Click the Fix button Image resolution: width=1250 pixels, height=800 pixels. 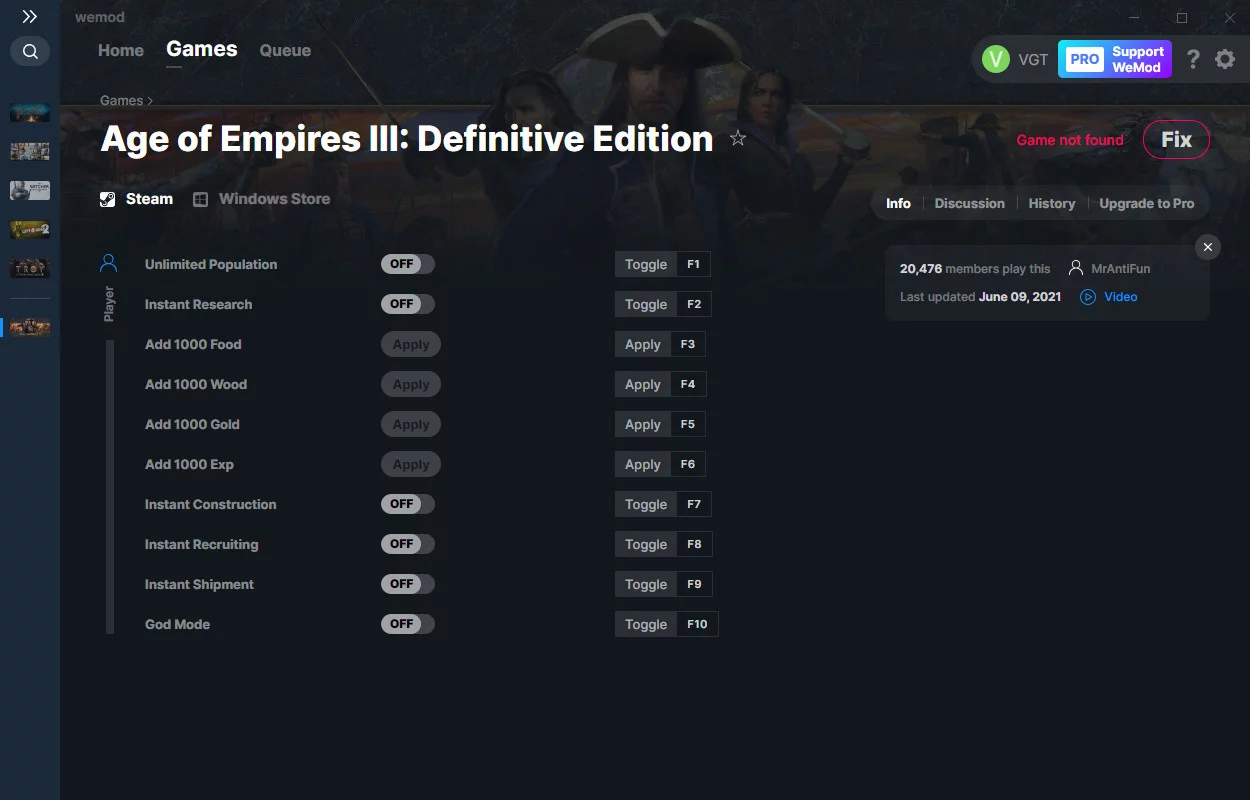click(x=1176, y=140)
